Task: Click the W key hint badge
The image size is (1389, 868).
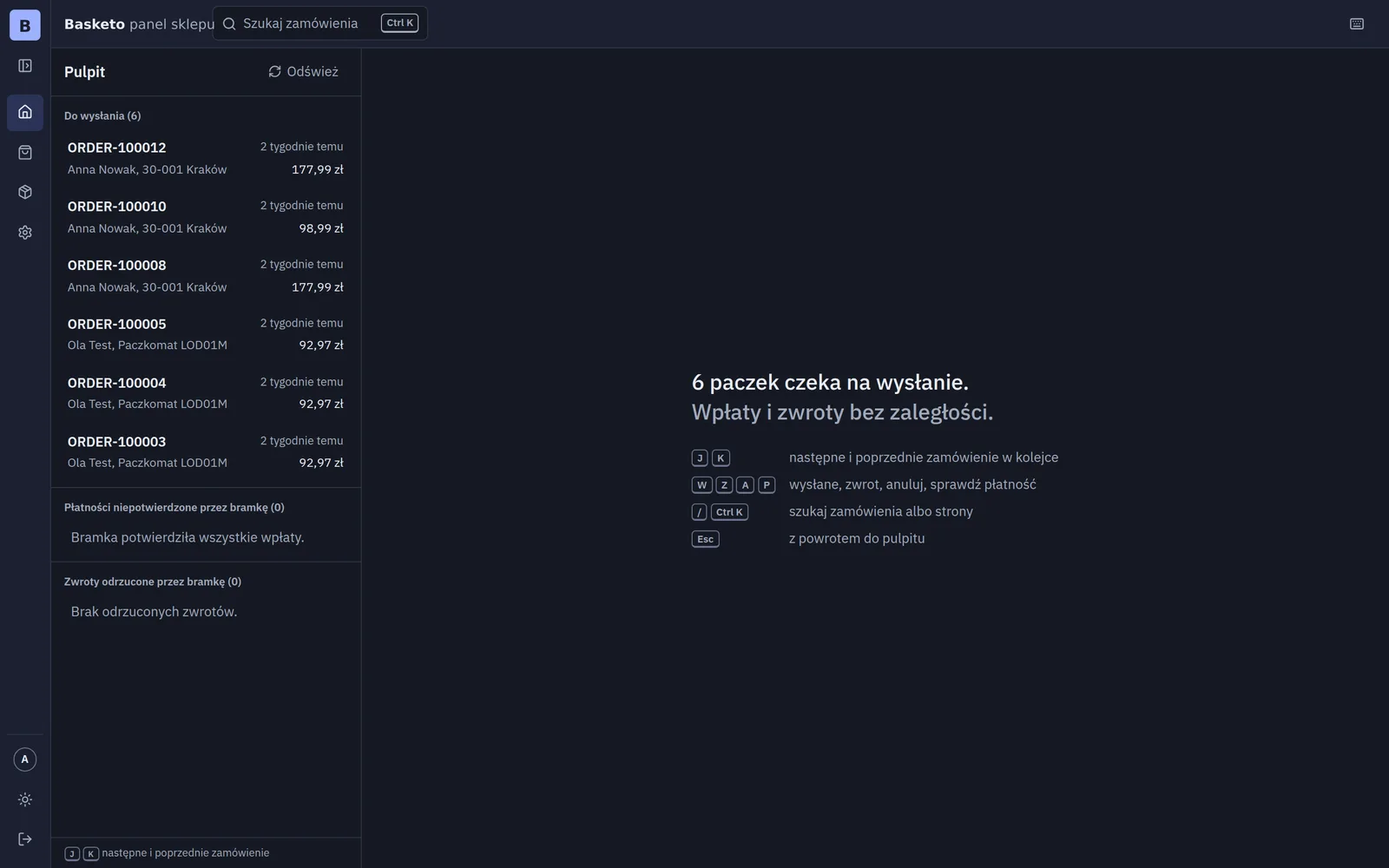Action: point(702,485)
